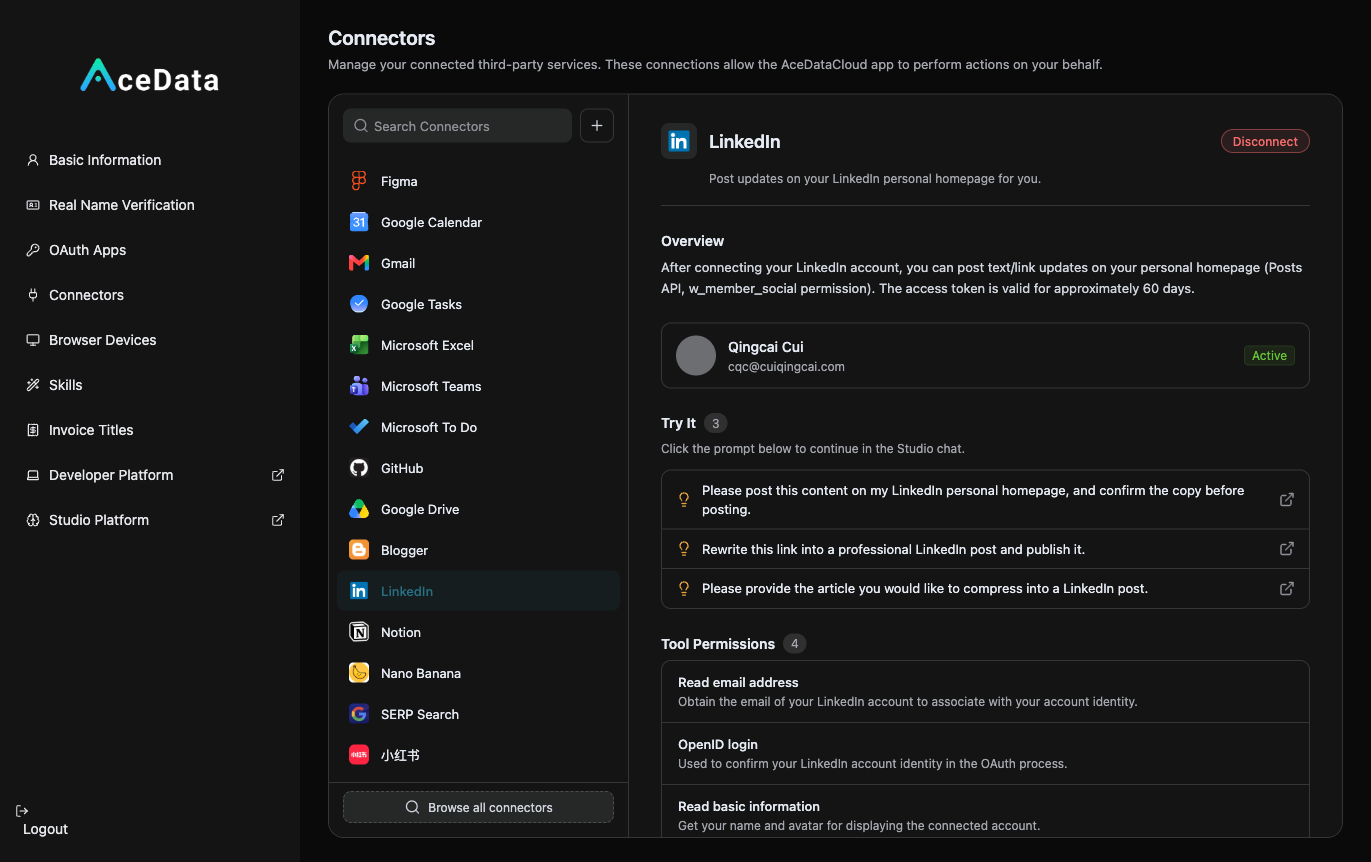The width and height of the screenshot is (1371, 862).
Task: Choose the 'compress into a LinkedIn post' prompt
Action: point(985,588)
